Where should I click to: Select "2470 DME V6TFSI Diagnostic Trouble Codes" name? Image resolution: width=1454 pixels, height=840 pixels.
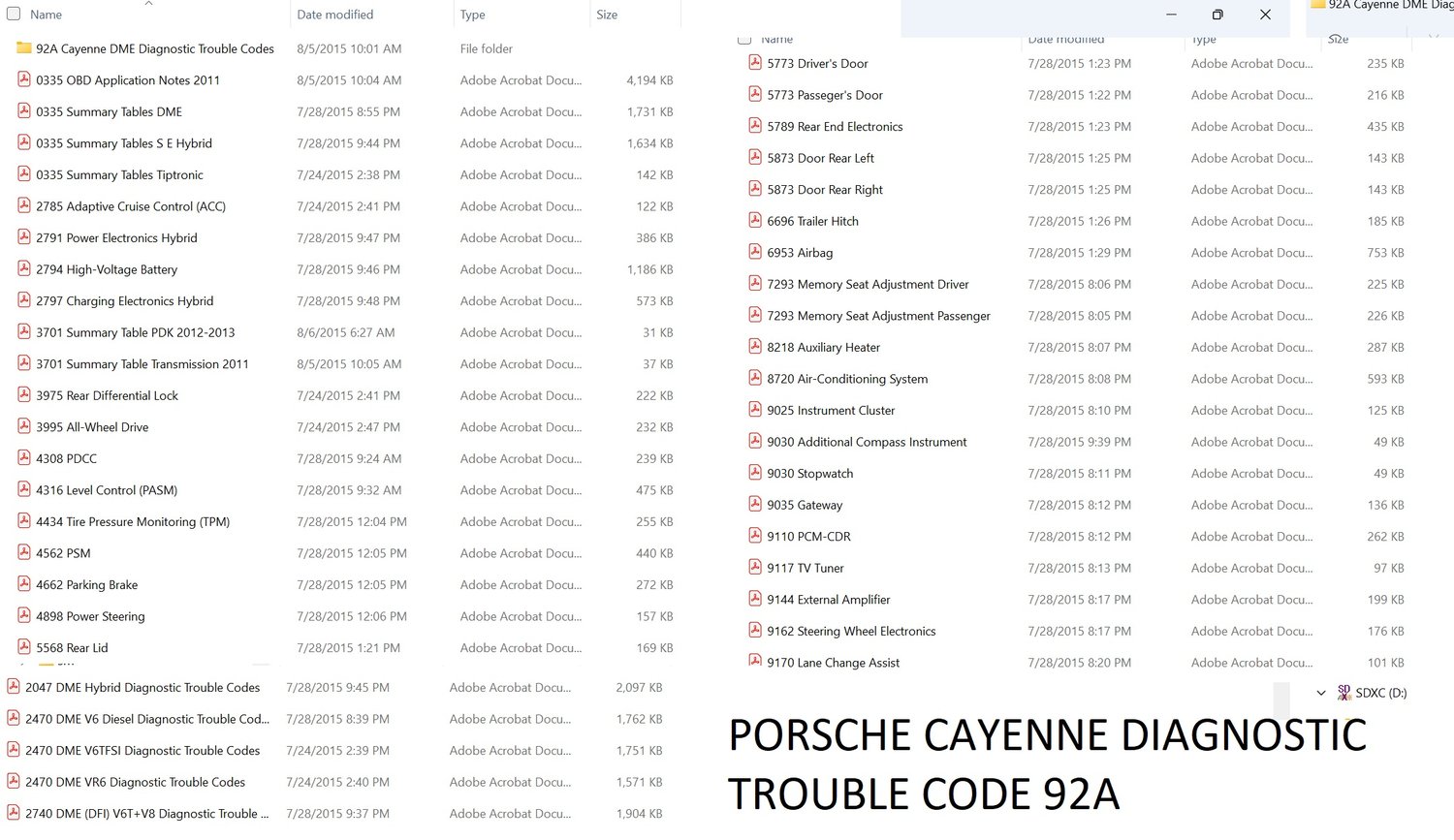tap(142, 751)
